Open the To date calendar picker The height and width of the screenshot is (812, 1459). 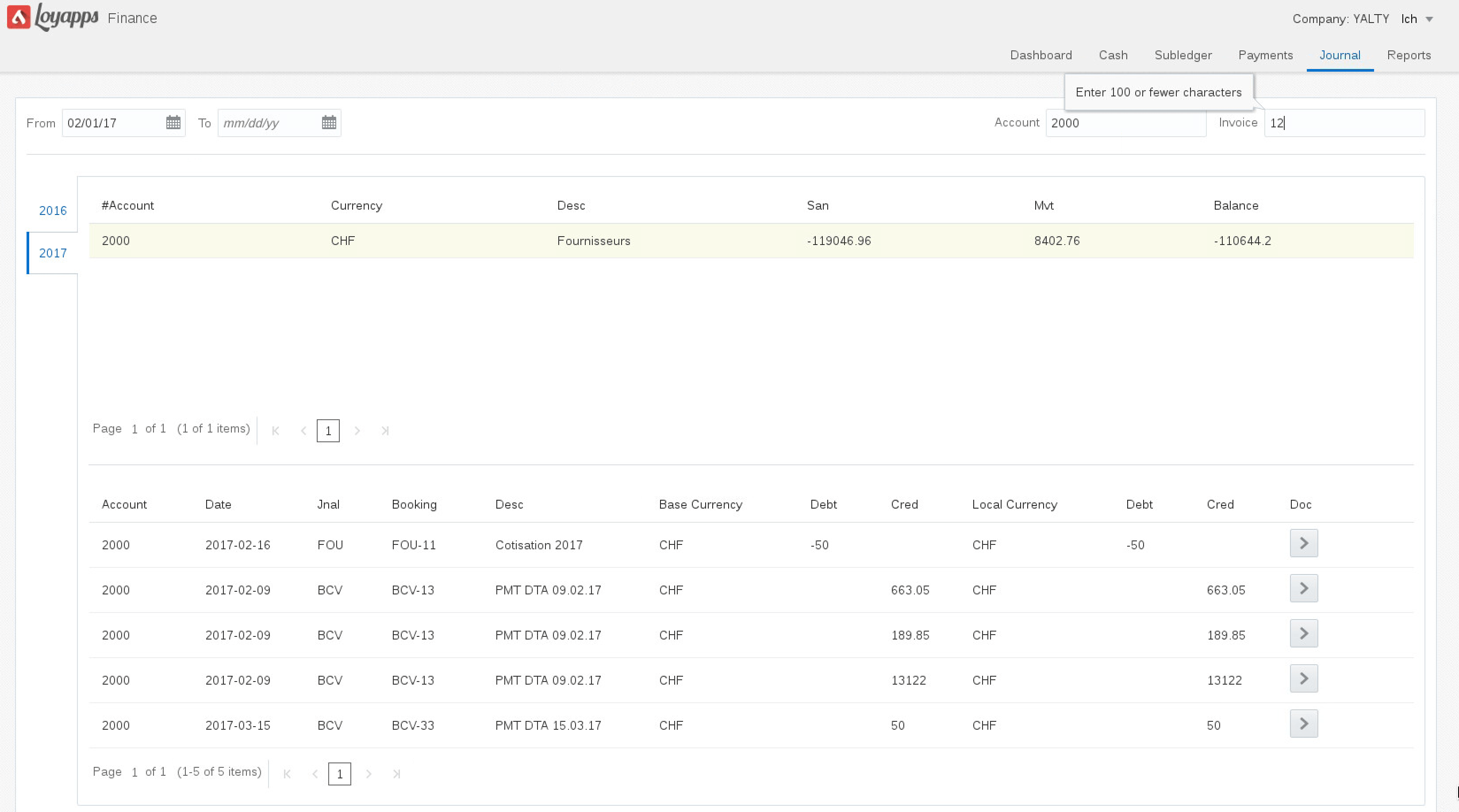(x=329, y=123)
